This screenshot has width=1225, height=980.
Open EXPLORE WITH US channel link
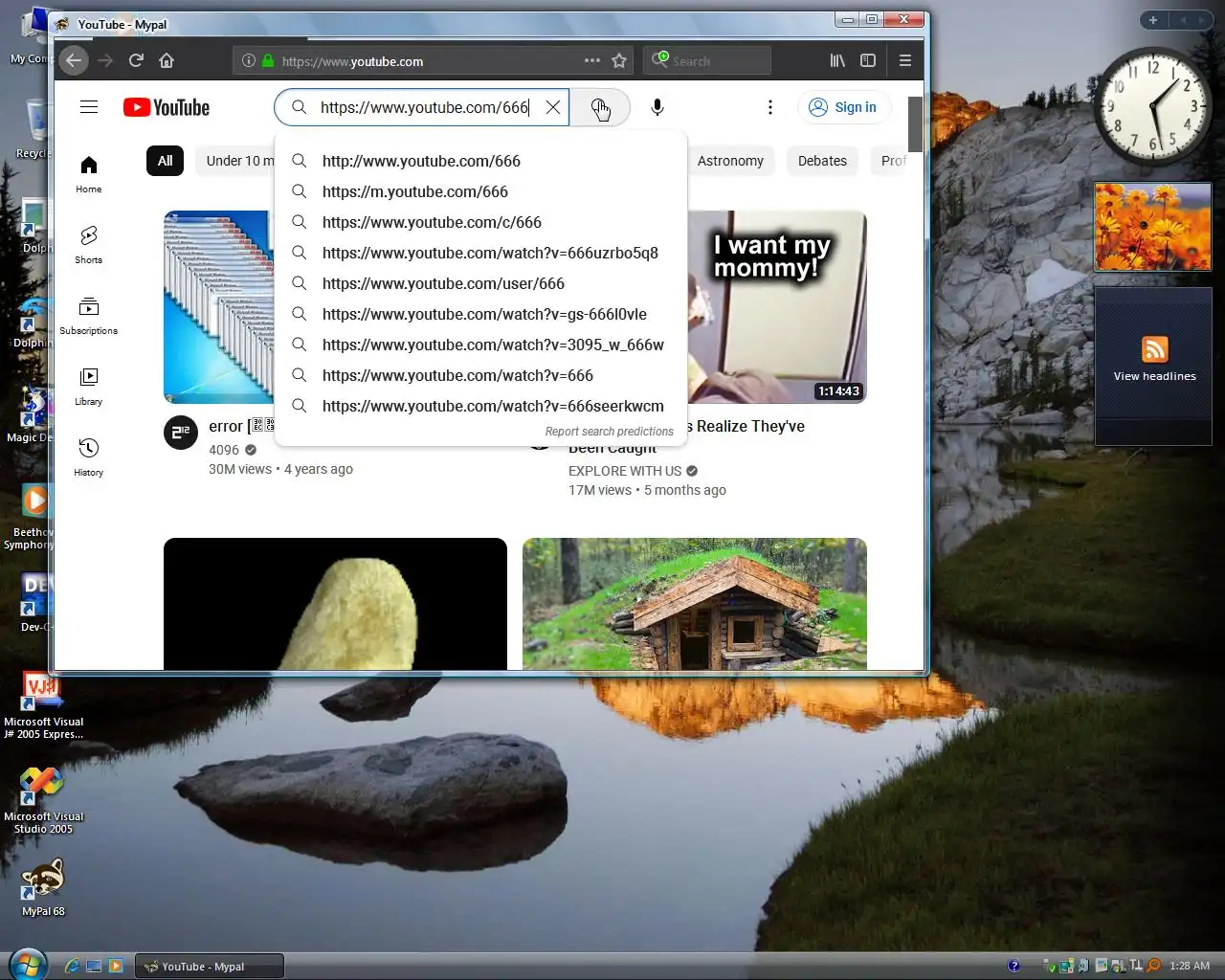coord(625,471)
